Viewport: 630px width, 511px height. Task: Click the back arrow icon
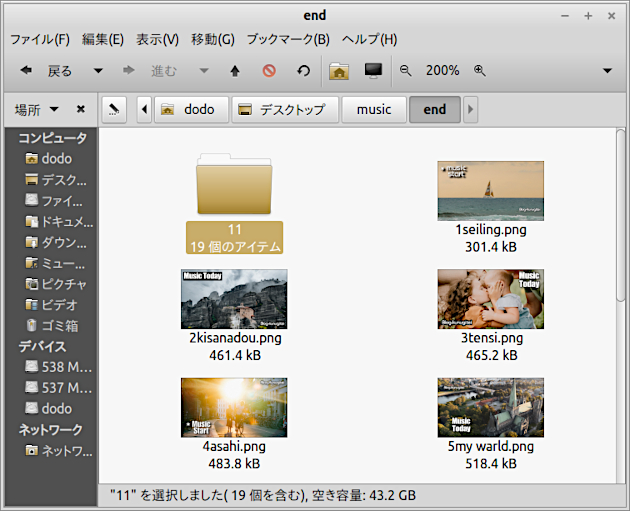pos(26,70)
